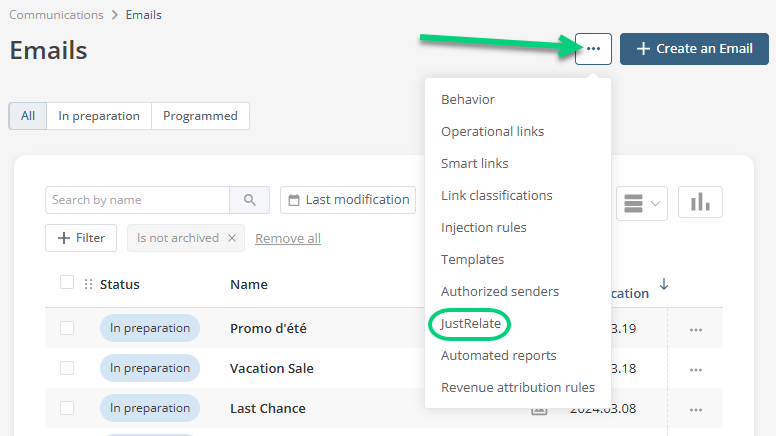Image resolution: width=776 pixels, height=436 pixels.
Task: Select Link classifications menu item
Action: 496,195
